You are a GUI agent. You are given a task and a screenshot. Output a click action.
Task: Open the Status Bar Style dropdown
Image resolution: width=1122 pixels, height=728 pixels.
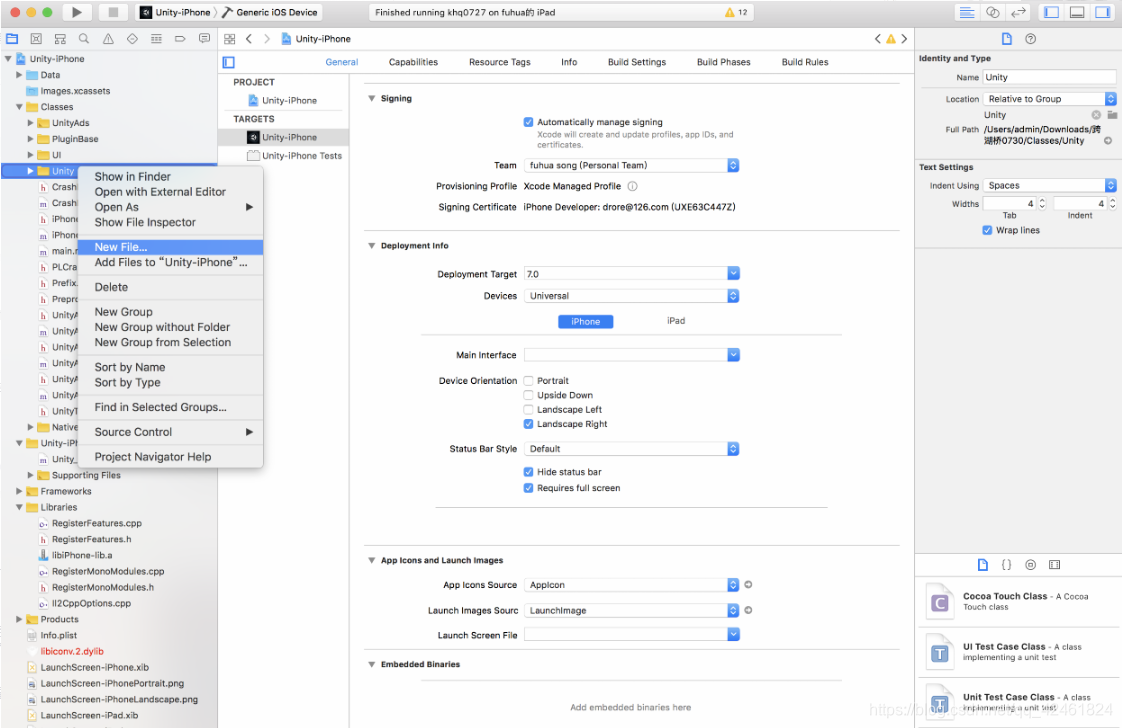click(631, 449)
